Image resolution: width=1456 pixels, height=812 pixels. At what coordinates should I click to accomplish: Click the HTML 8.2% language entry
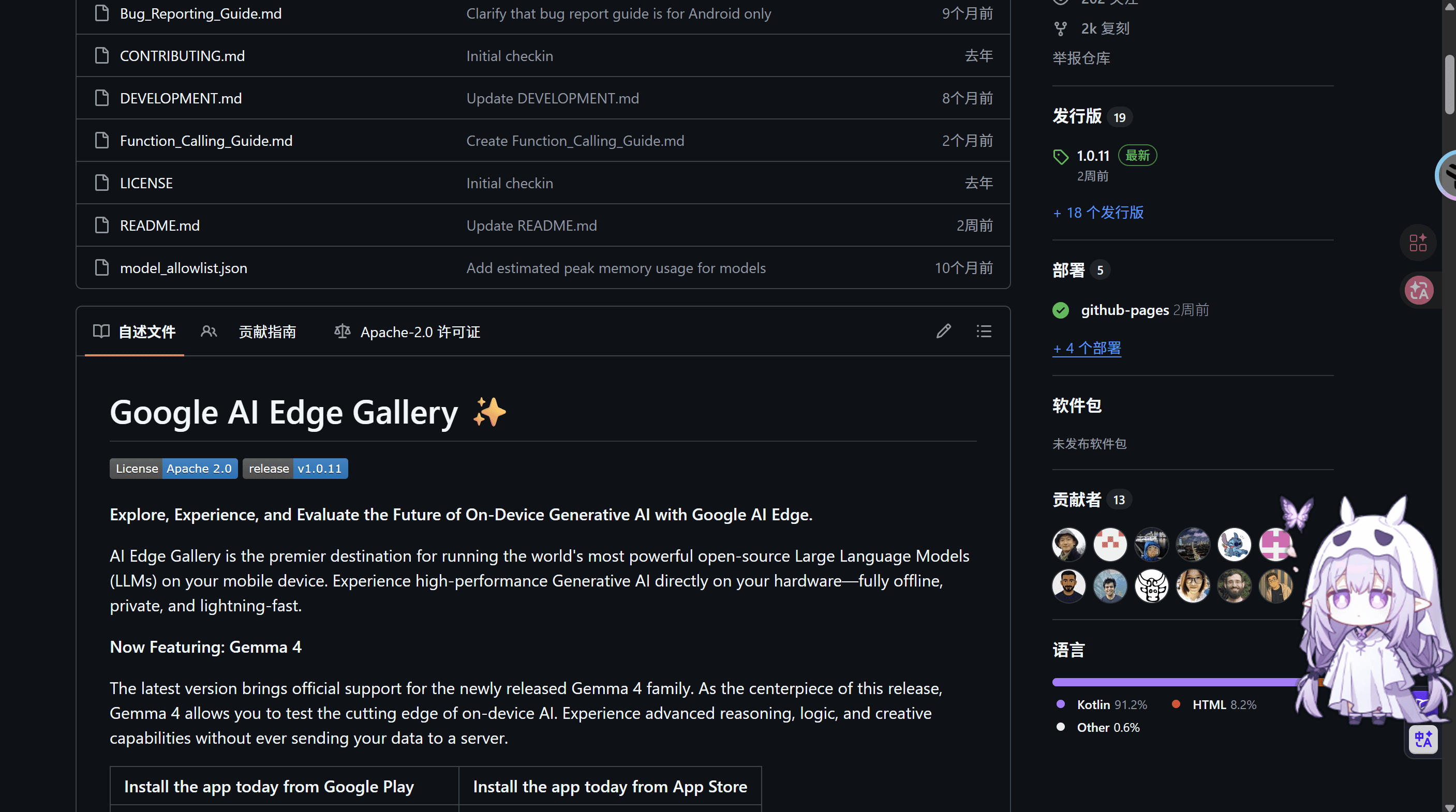1224,704
